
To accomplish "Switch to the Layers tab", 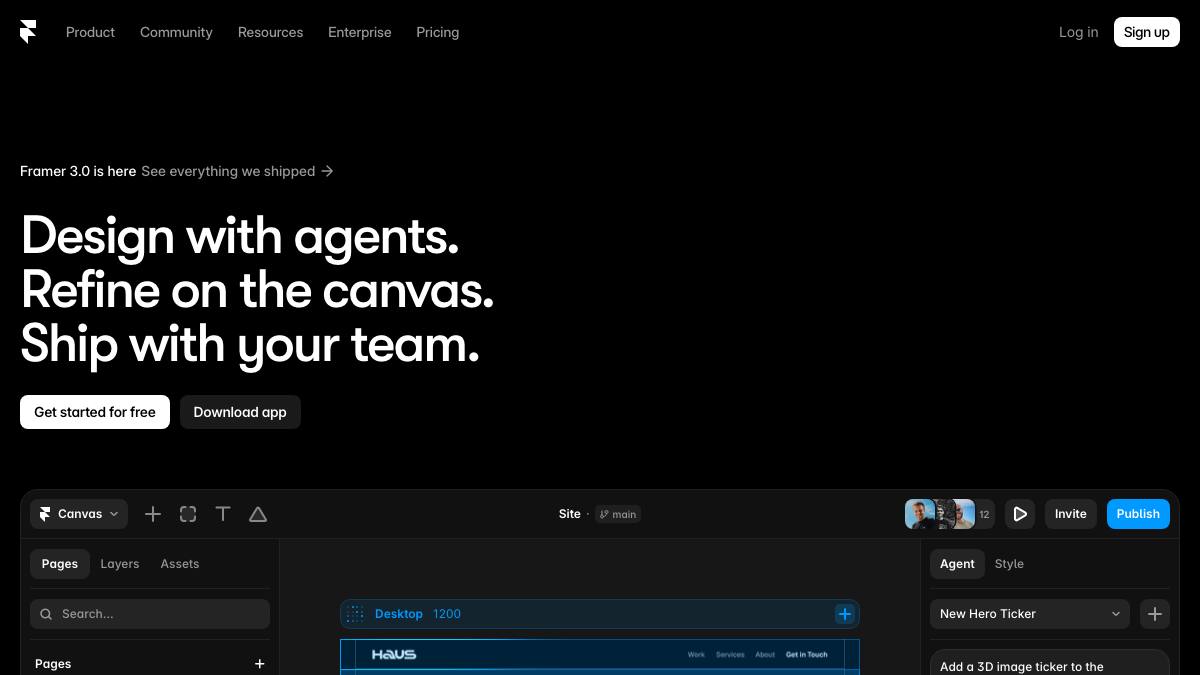I will click(120, 564).
